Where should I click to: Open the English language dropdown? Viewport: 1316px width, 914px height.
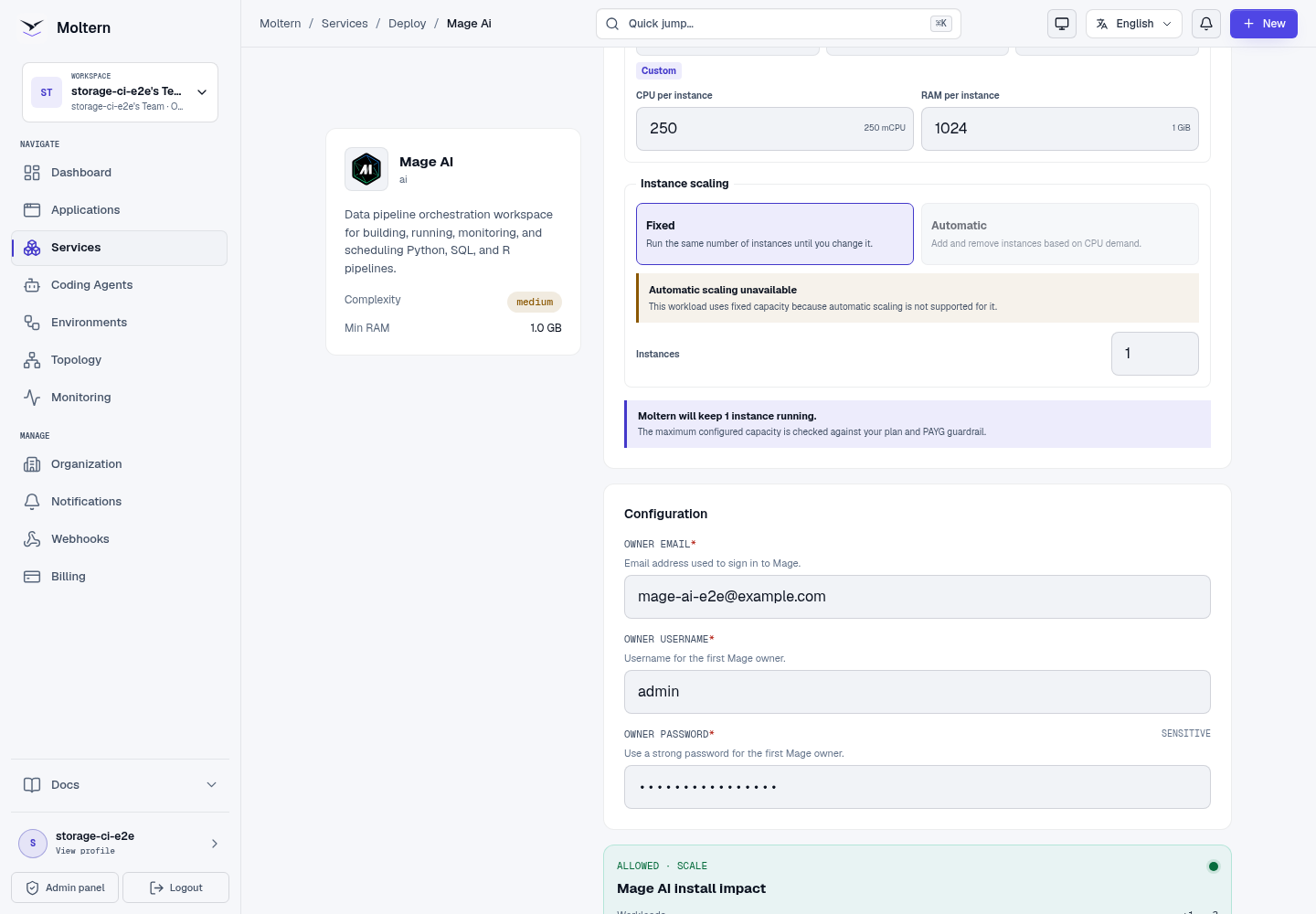(x=1134, y=24)
